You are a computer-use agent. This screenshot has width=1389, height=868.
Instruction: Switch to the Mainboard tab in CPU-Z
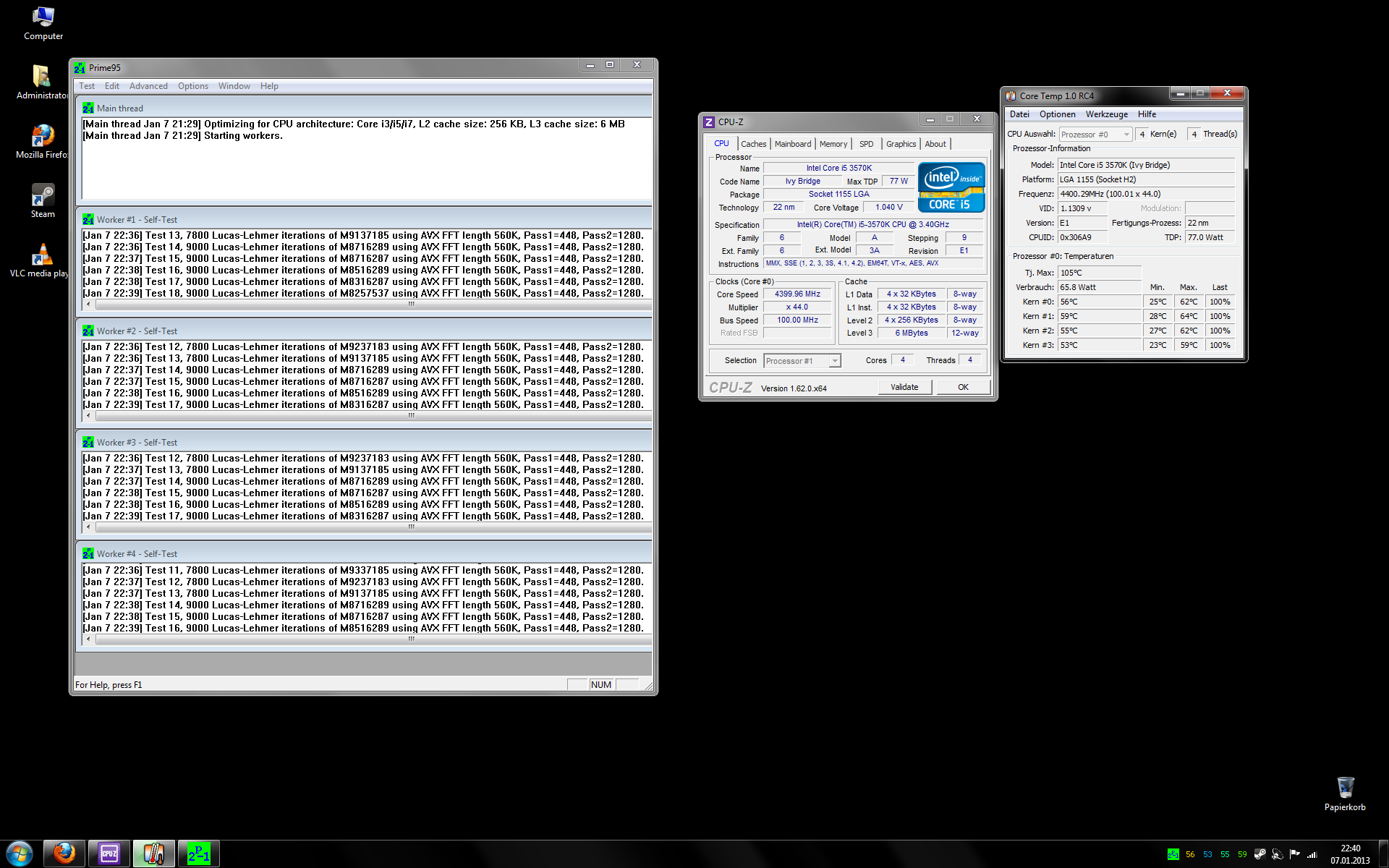792,144
